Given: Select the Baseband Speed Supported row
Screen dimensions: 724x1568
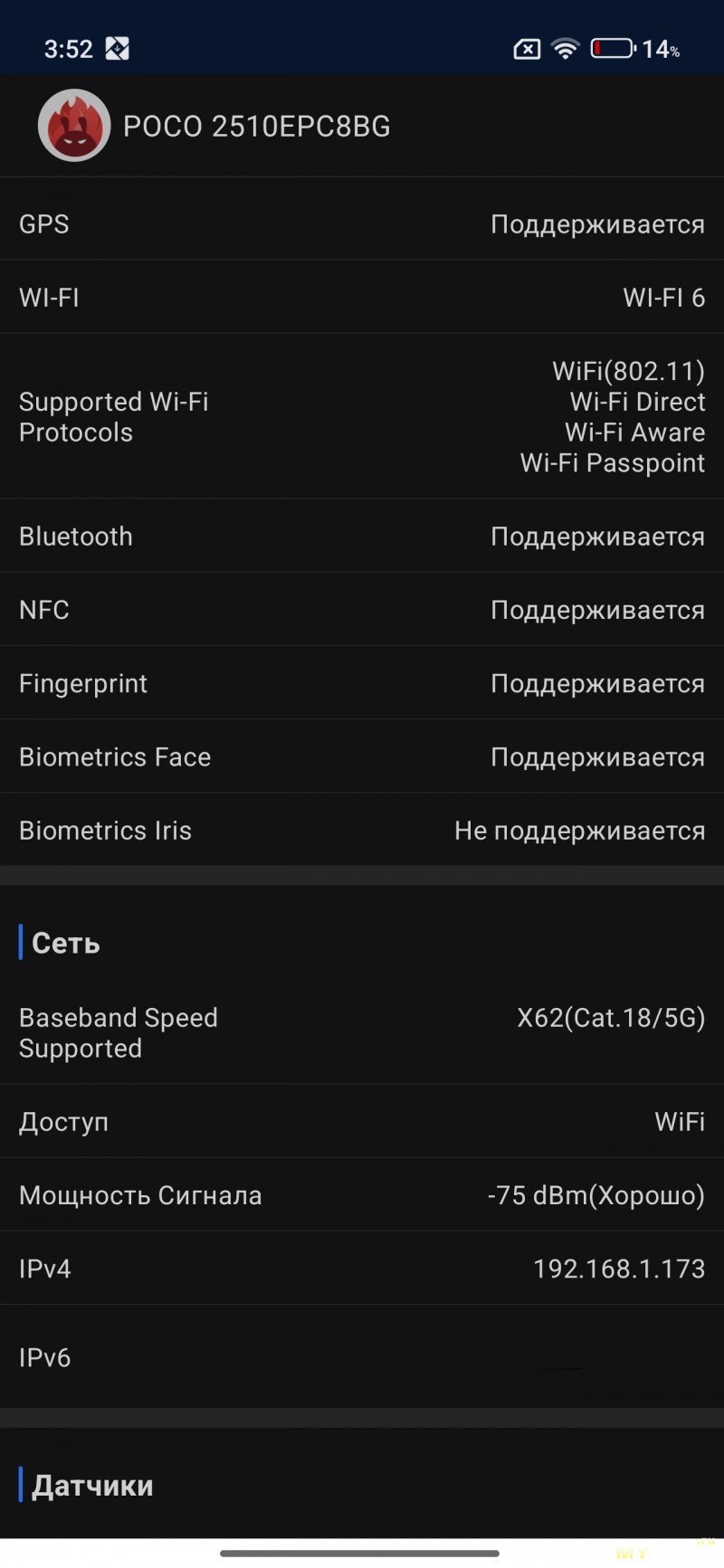Looking at the screenshot, I should [x=362, y=1033].
